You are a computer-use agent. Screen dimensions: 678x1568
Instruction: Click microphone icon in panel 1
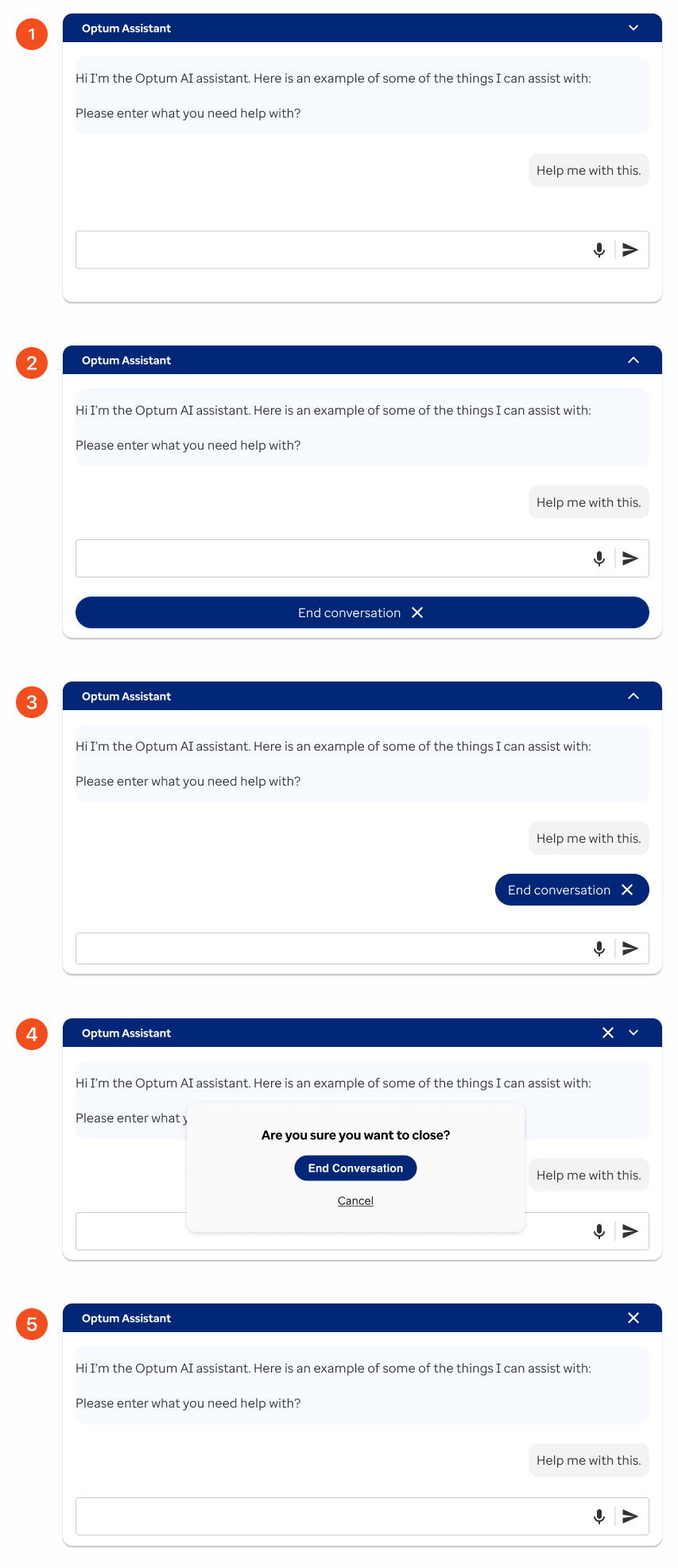pyautogui.click(x=599, y=250)
